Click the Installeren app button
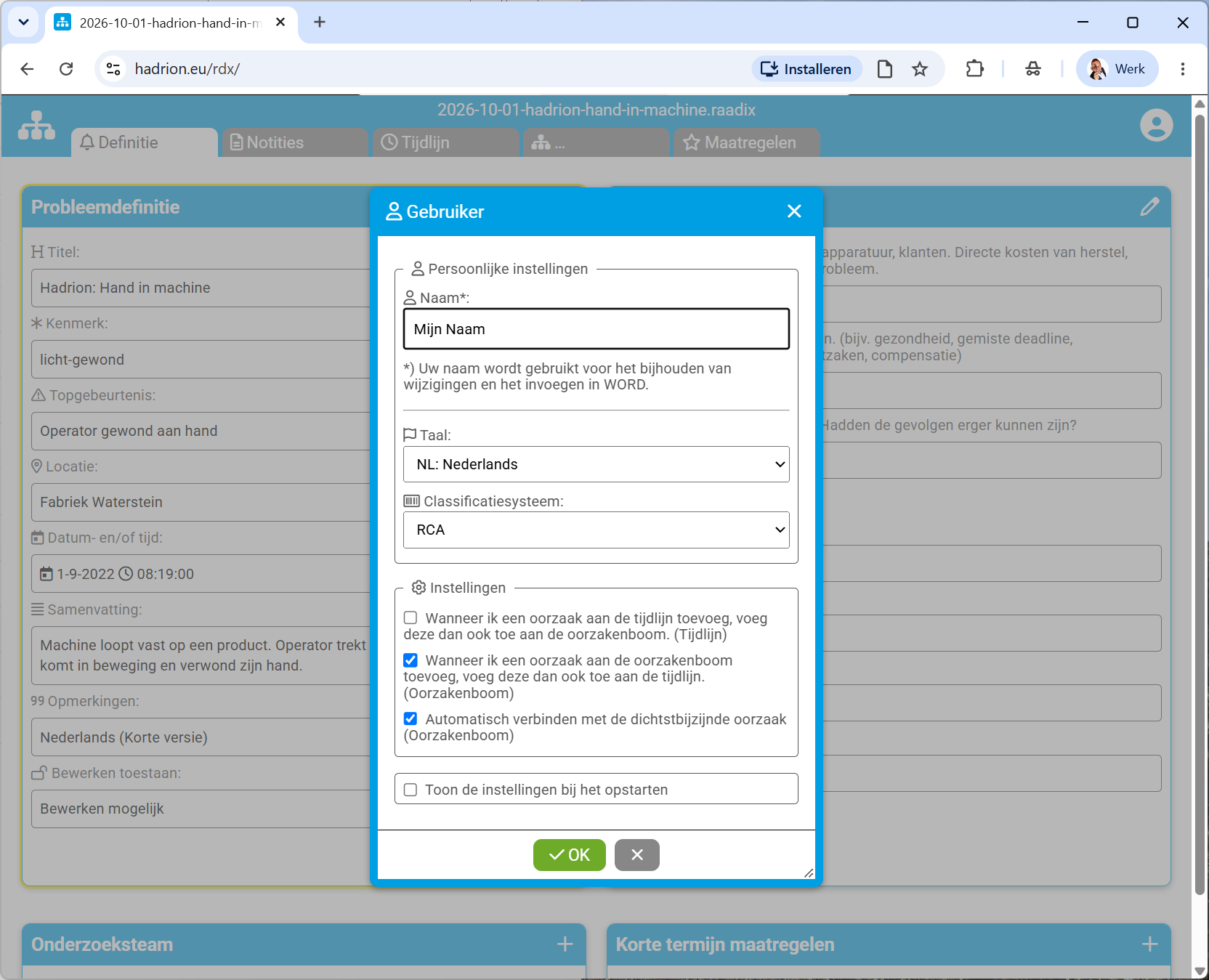1209x980 pixels. (x=806, y=69)
